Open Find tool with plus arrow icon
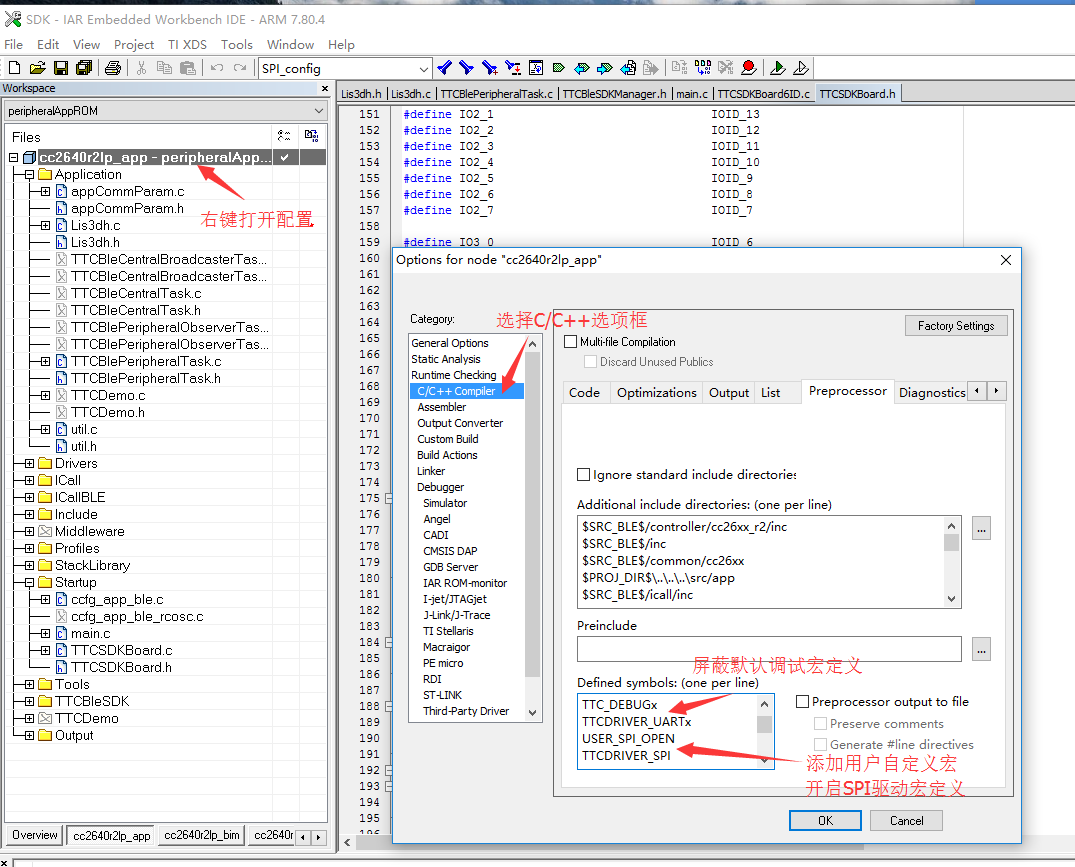1075x867 pixels. 490,68
